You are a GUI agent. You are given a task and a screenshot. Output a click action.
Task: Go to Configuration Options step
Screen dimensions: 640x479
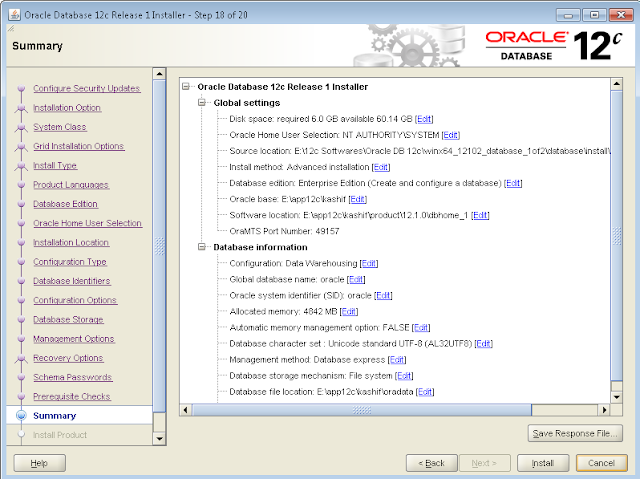click(x=75, y=300)
